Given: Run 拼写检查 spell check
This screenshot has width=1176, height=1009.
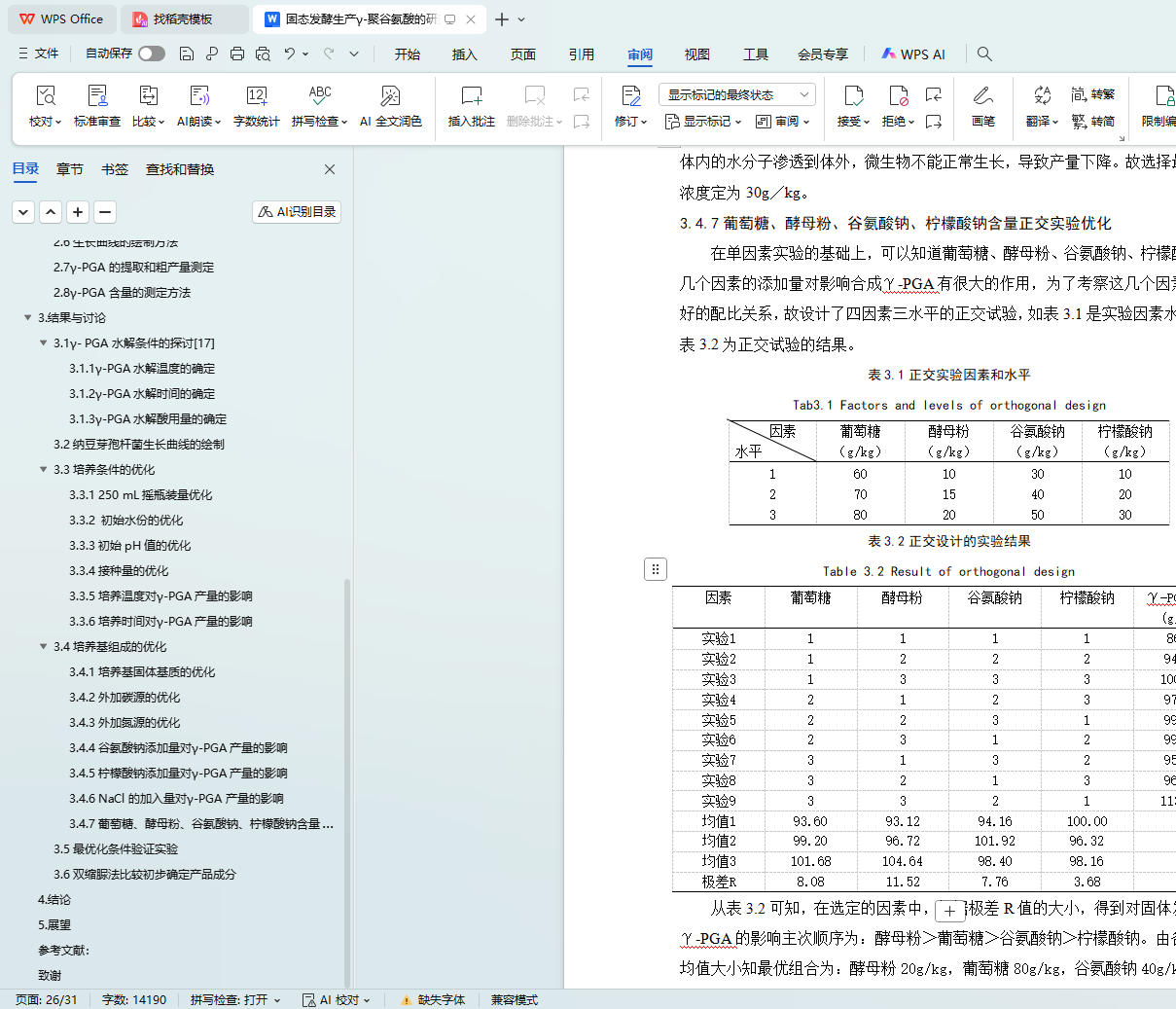Looking at the screenshot, I should pos(319,105).
